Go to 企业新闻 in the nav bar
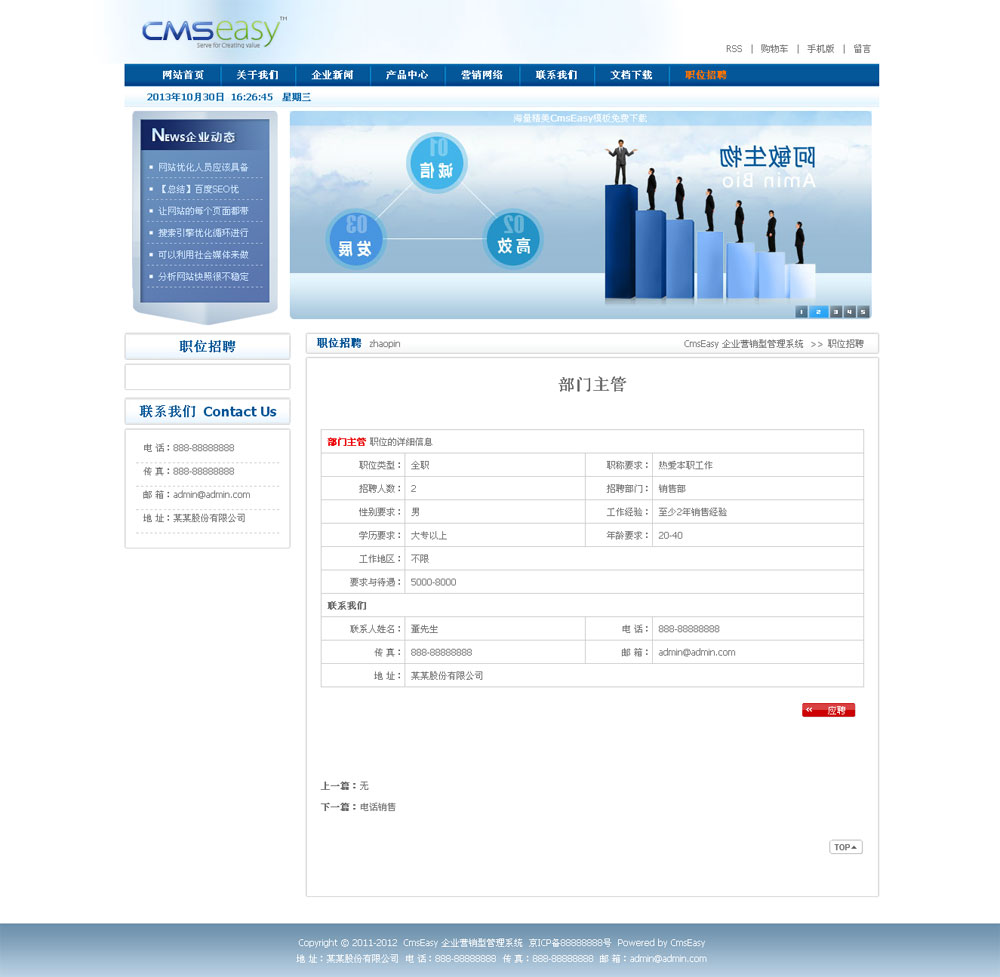The height and width of the screenshot is (977, 1000). point(332,75)
